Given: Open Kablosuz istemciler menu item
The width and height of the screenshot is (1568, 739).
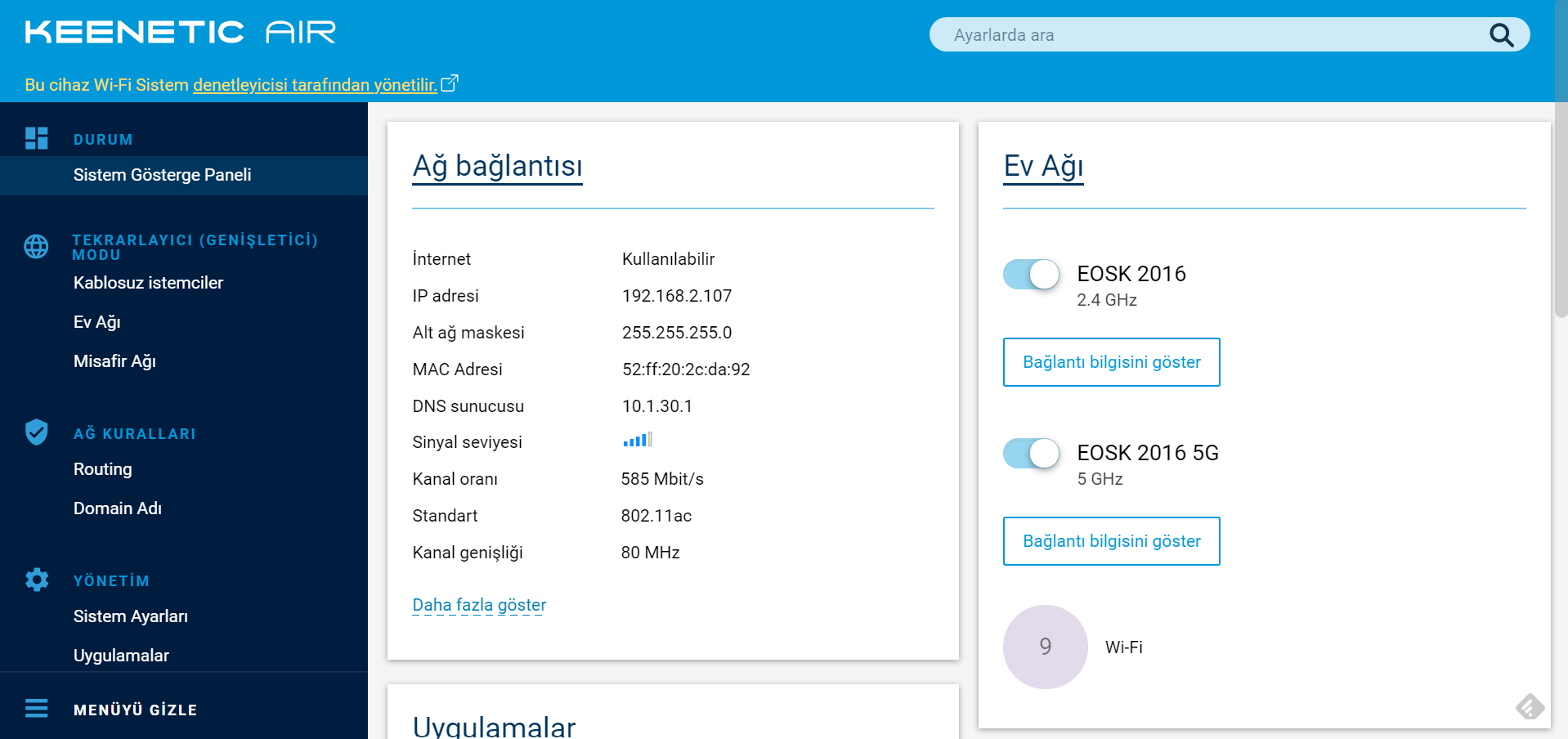Looking at the screenshot, I should tap(148, 283).
